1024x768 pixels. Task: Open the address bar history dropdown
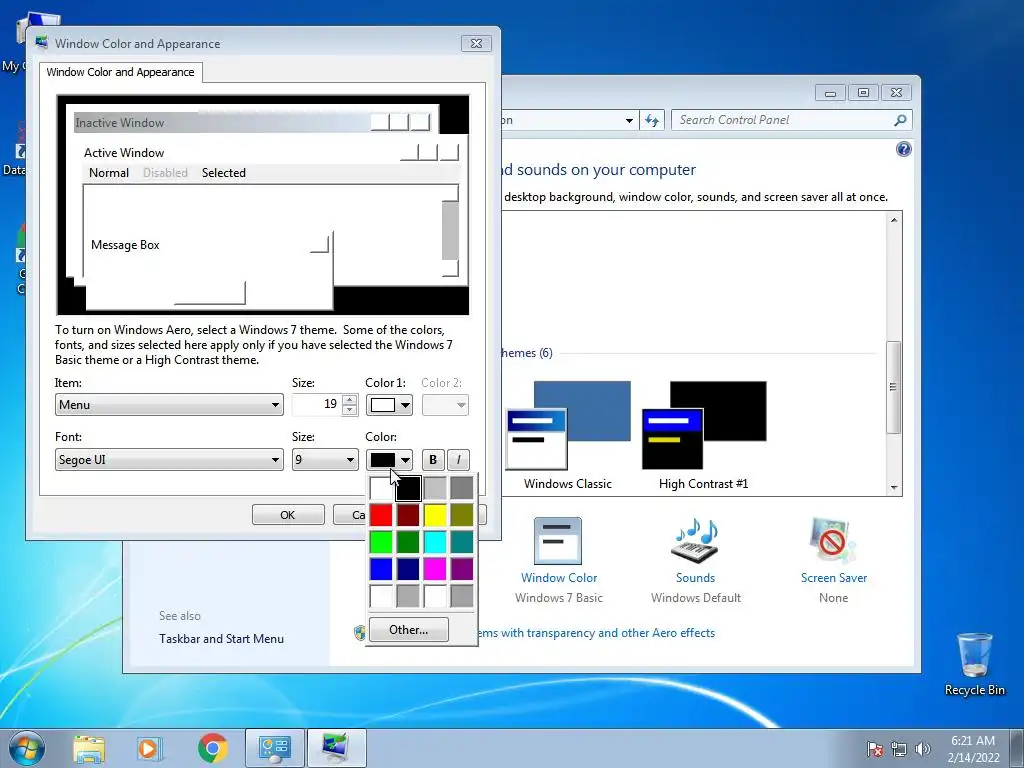[x=629, y=120]
